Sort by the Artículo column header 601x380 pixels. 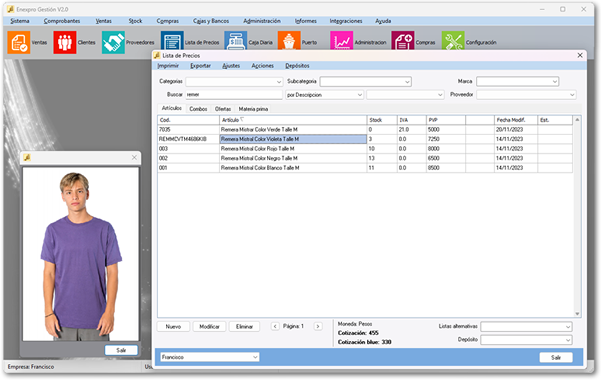pos(293,120)
